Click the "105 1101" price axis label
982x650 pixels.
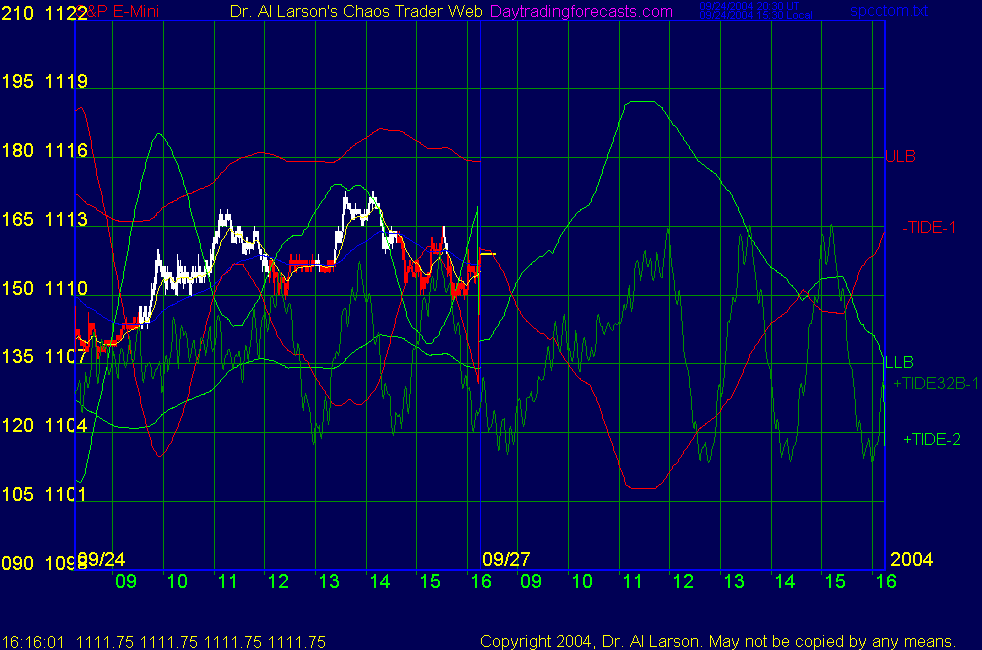44,494
